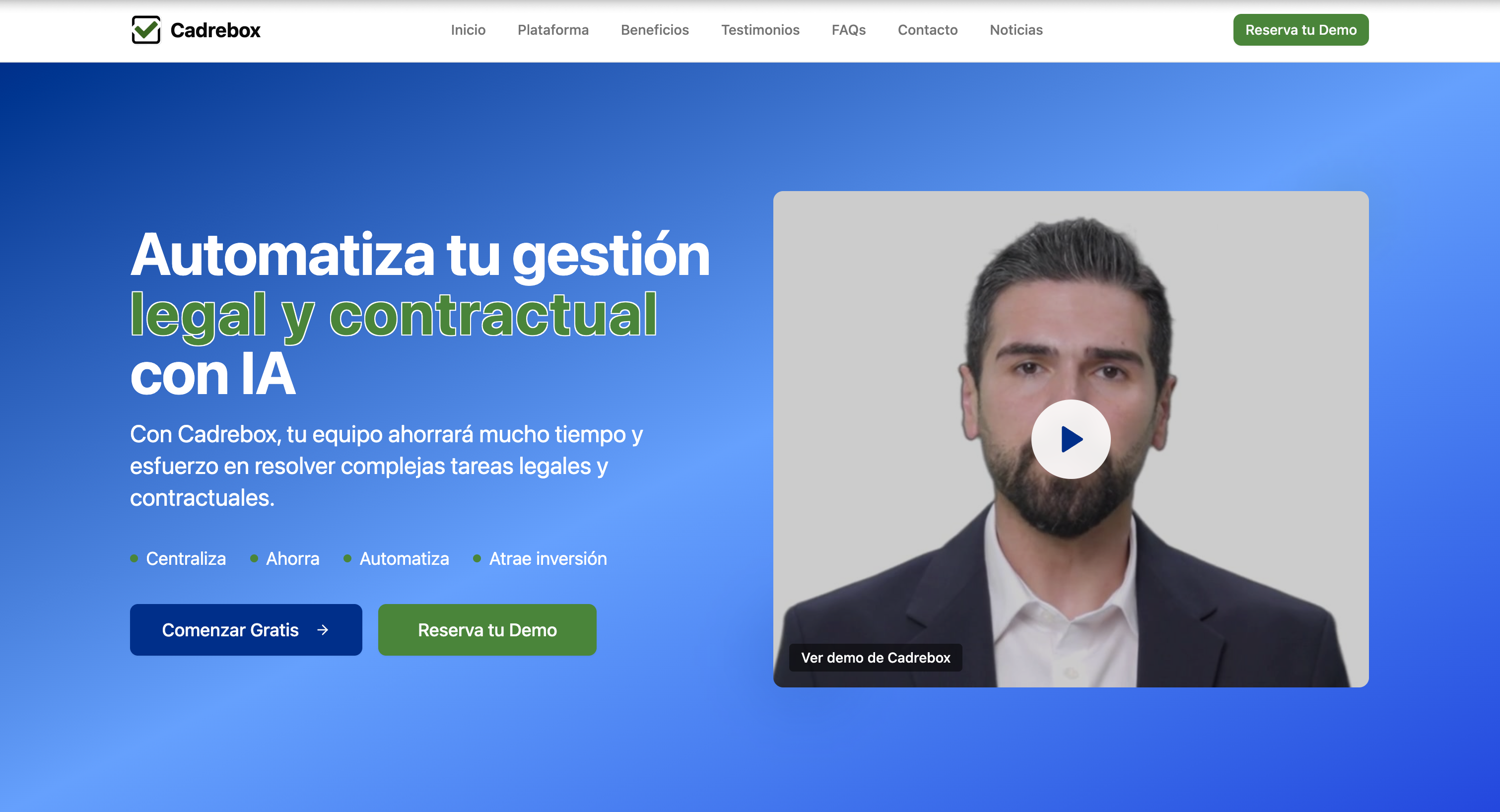The height and width of the screenshot is (812, 1500).
Task: Click the 'Centraliza' bullet text
Action: pyautogui.click(x=186, y=558)
